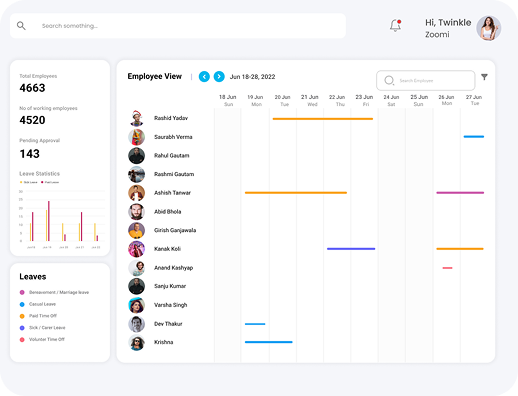
Task: Click Saurabh Verma's blue leave bar
Action: pyautogui.click(x=474, y=137)
